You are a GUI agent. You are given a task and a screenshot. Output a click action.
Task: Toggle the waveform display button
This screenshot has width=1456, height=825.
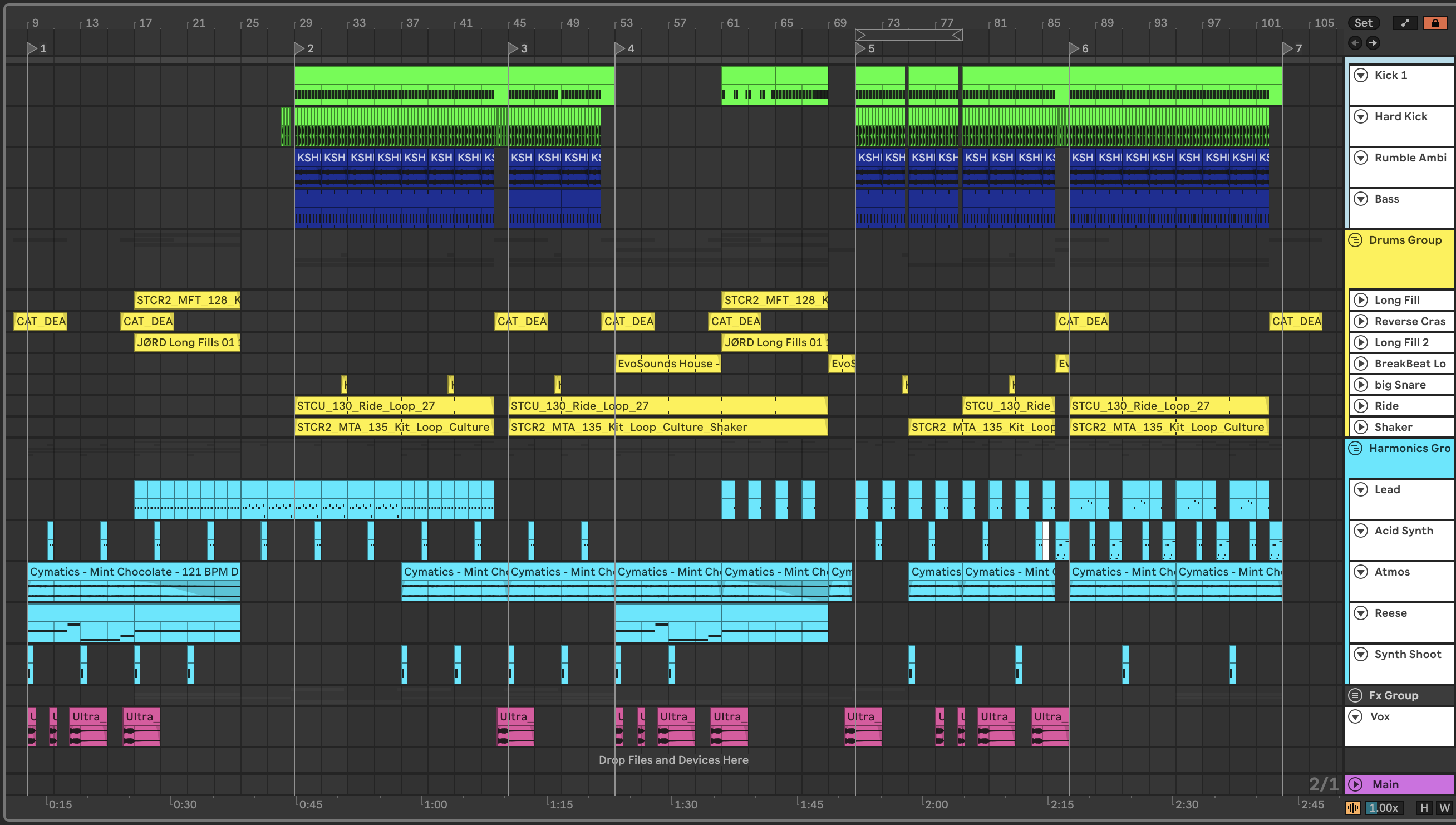point(1352,807)
